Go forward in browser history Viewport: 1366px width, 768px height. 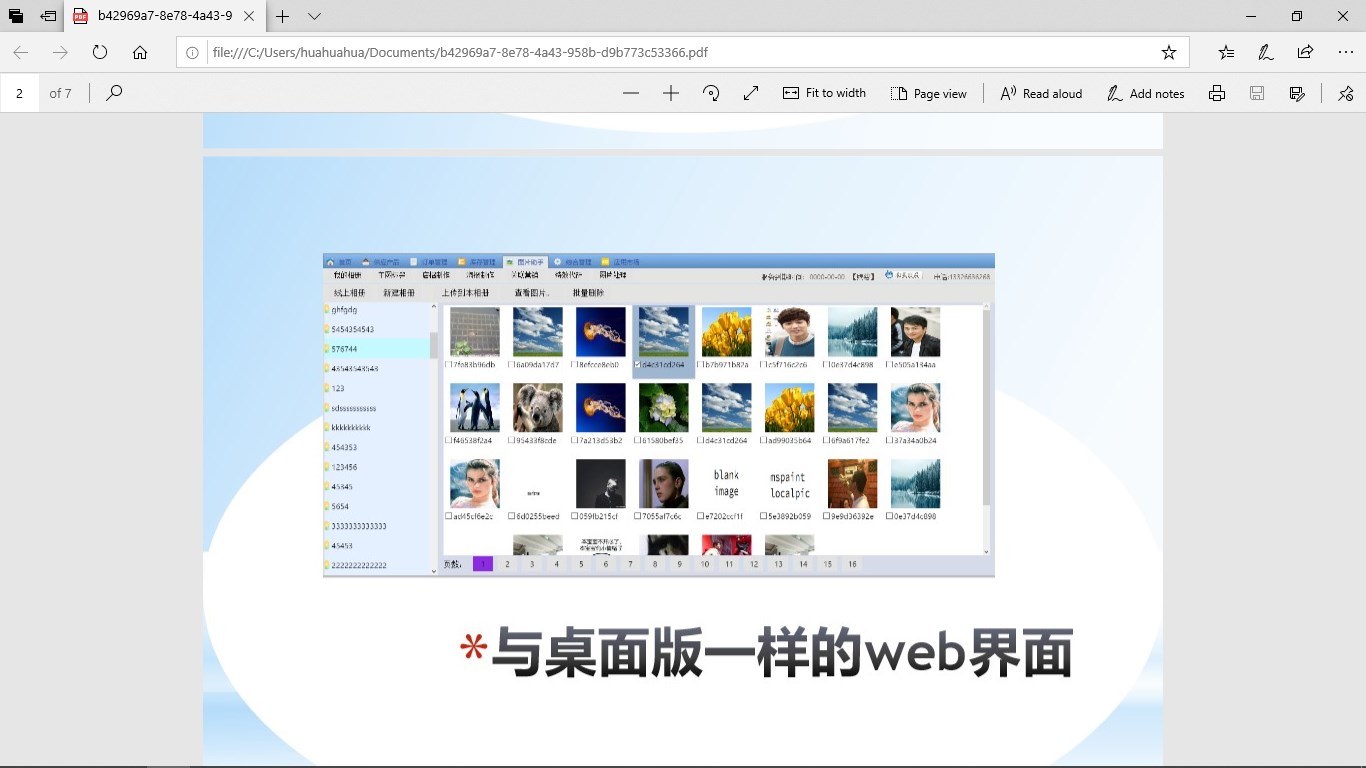[60, 52]
